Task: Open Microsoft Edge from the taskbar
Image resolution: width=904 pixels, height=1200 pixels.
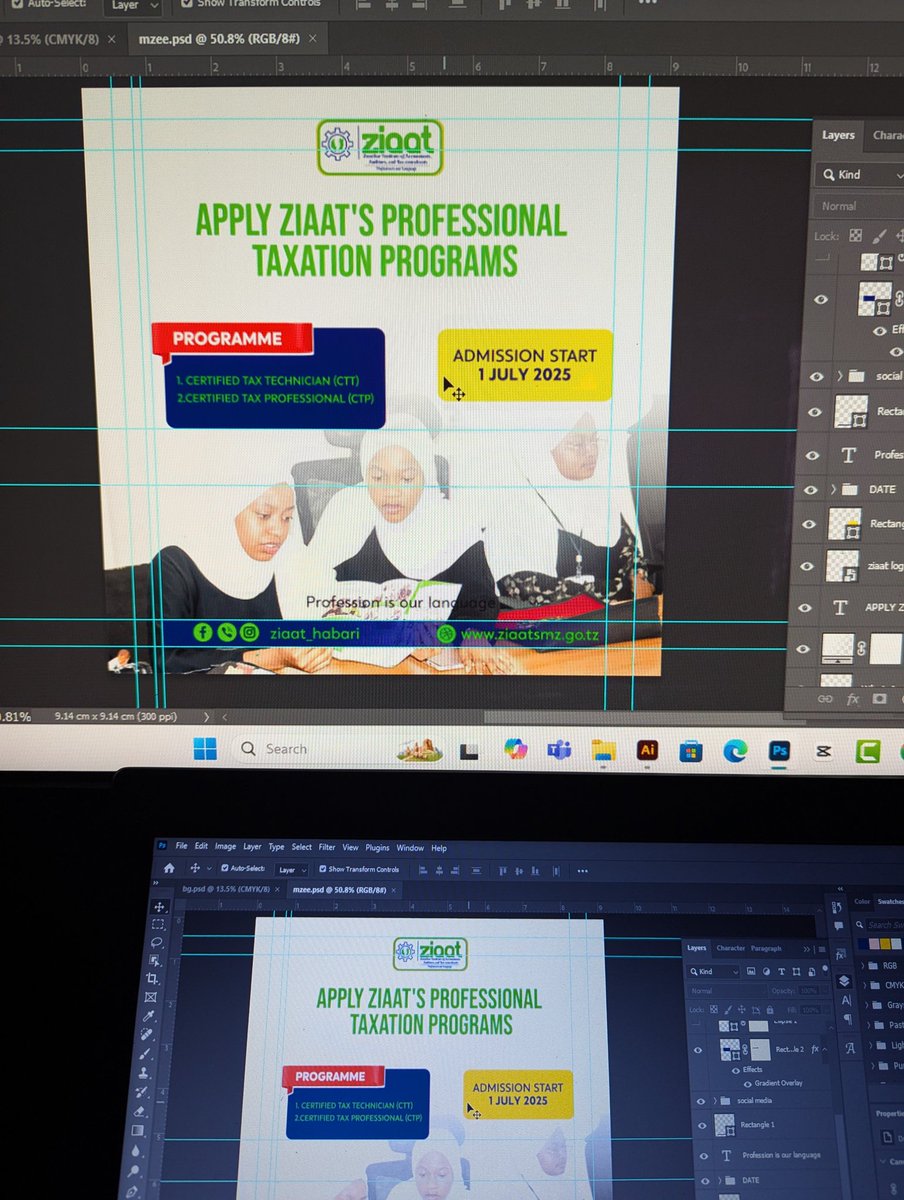Action: coord(735,751)
